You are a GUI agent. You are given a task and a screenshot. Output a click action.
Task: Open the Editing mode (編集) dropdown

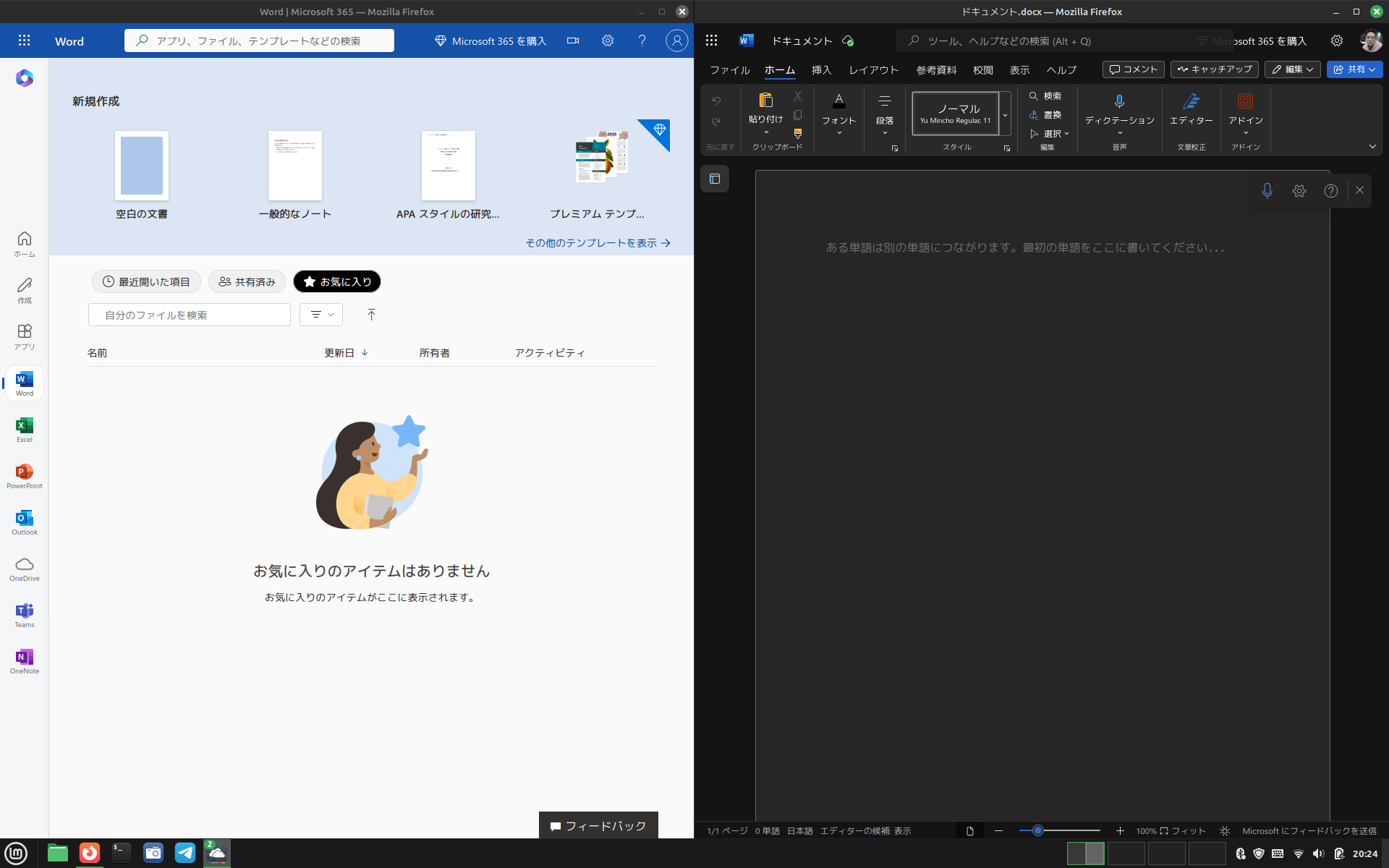[x=1293, y=69]
